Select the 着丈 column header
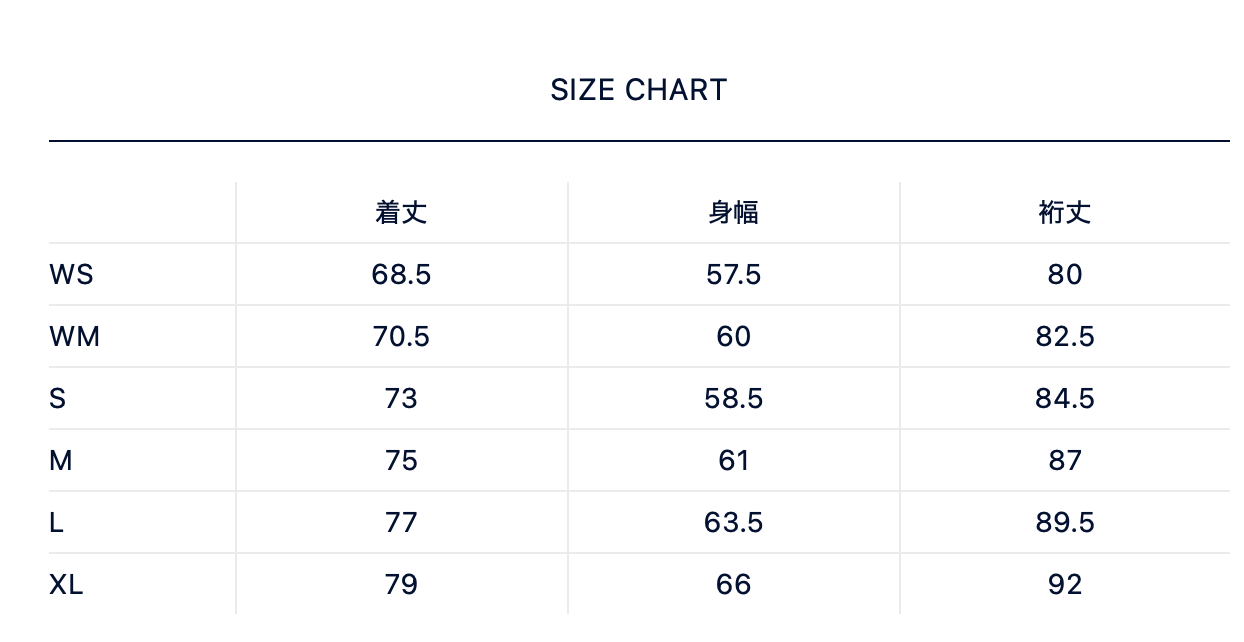The image size is (1244, 642). click(x=401, y=212)
